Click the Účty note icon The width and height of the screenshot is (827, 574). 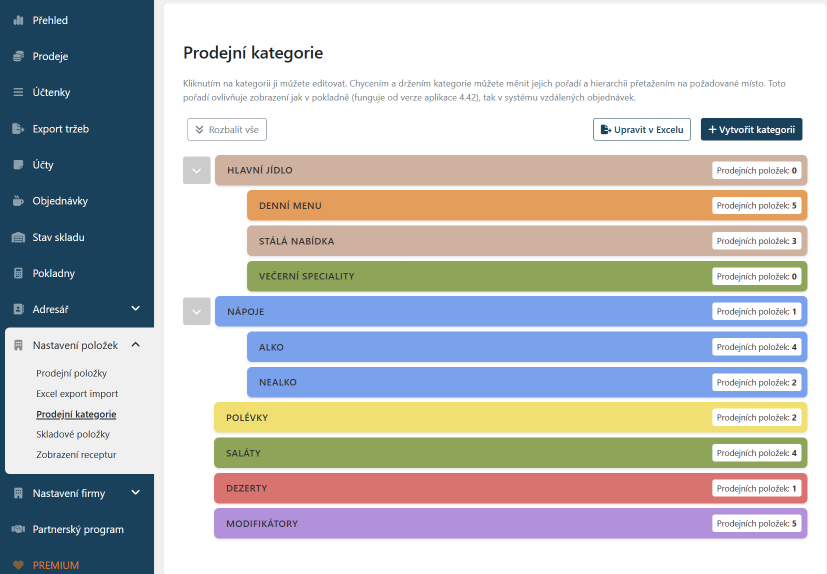pyautogui.click(x=18, y=165)
